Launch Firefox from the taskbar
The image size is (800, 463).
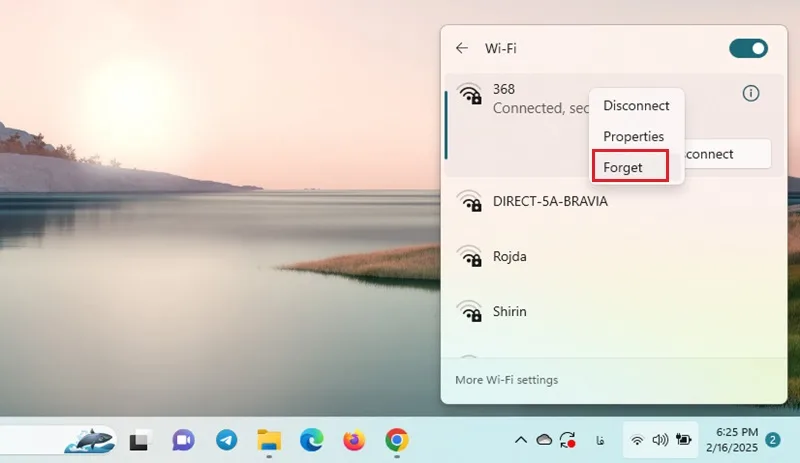pos(354,440)
